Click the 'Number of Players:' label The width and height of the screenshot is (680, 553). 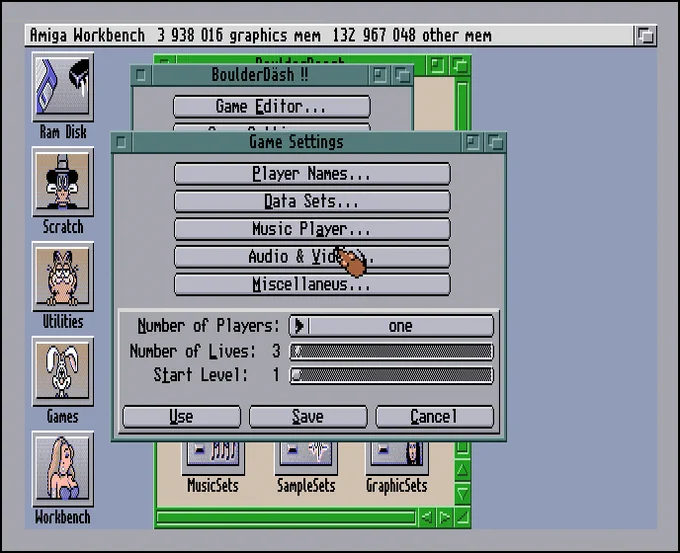pyautogui.click(x=209, y=326)
